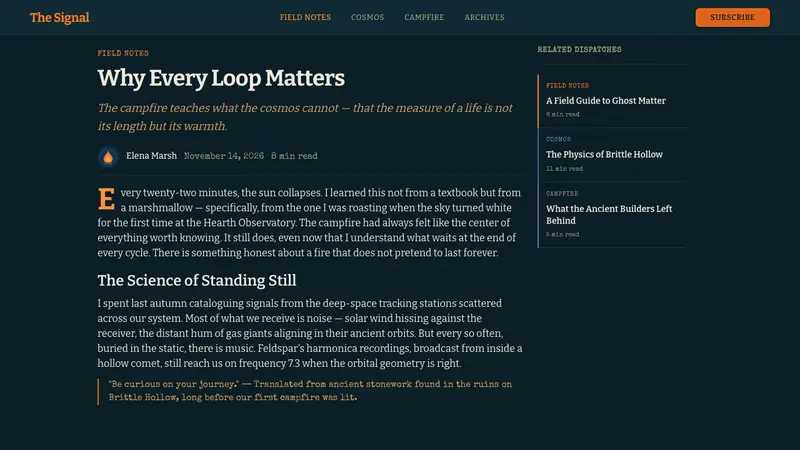Click the 8 min read label
The width and height of the screenshot is (800, 450).
pyautogui.click(x=294, y=156)
